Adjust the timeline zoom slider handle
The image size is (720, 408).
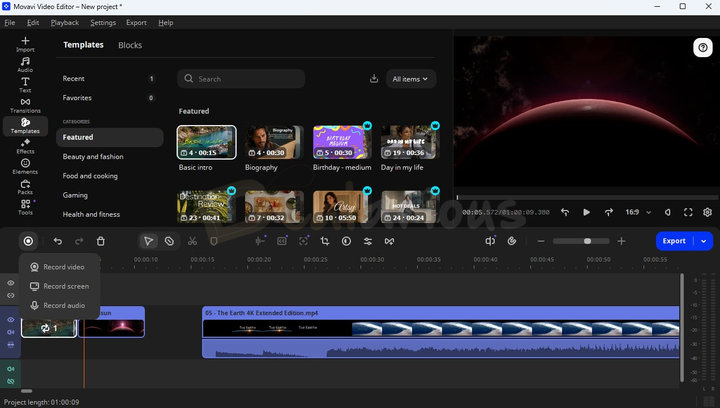point(587,241)
